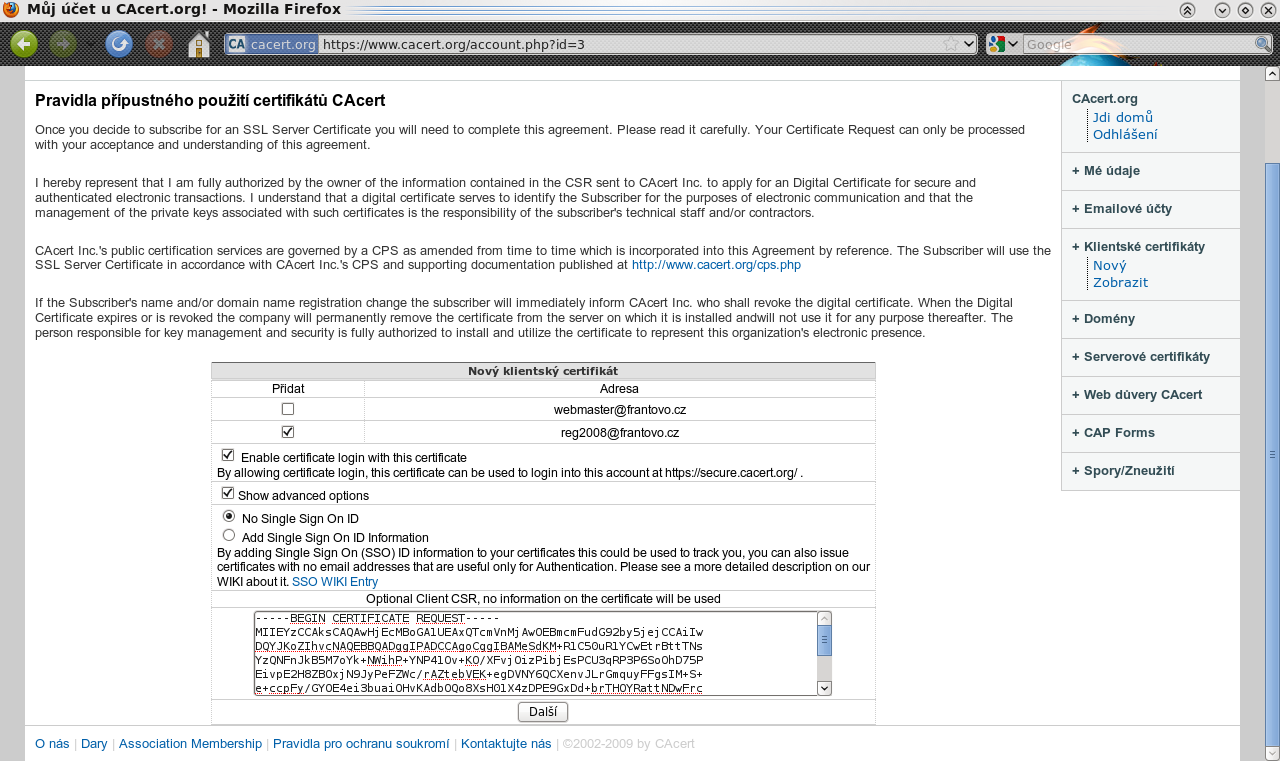
Task: Toggle Enable certificate login checkbox
Action: pyautogui.click(x=228, y=455)
